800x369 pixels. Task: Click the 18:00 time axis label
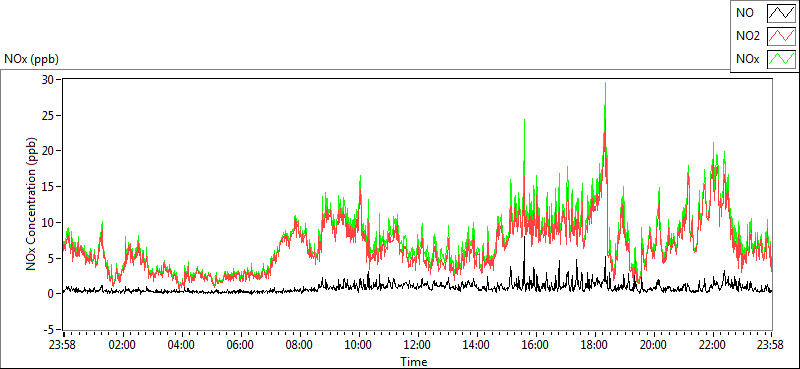pyautogui.click(x=595, y=344)
